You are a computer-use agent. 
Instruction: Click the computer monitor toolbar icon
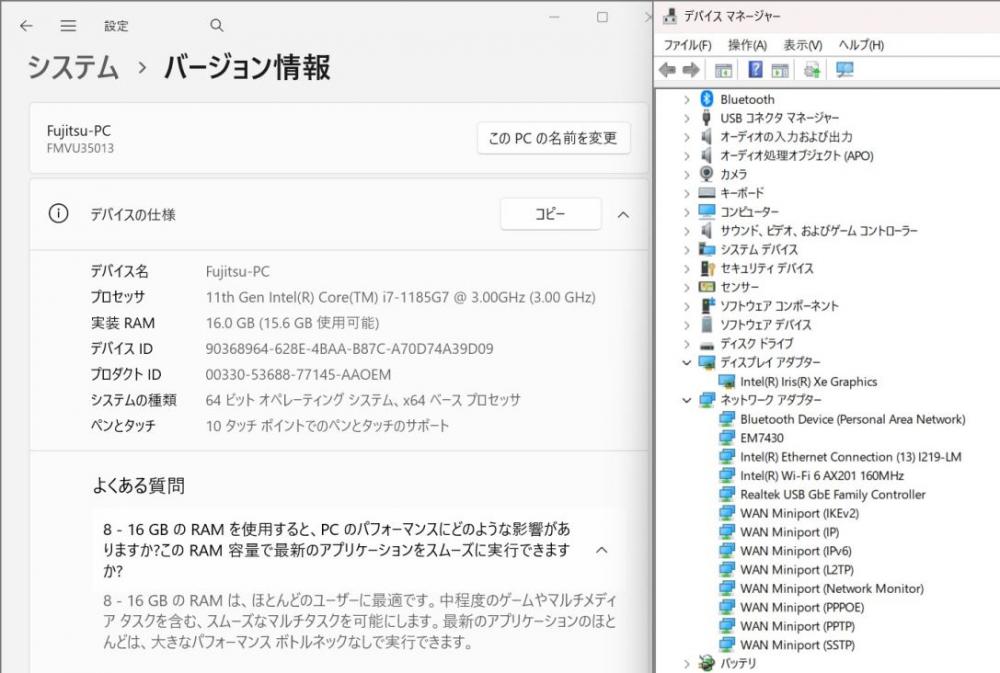pos(845,70)
